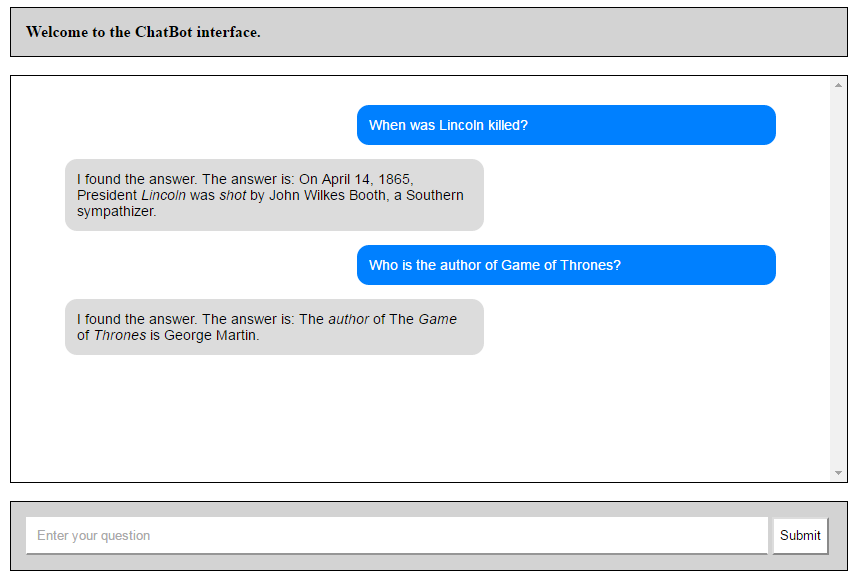
Task: Click the placeholder text 'Enter your question'
Action: click(92, 536)
